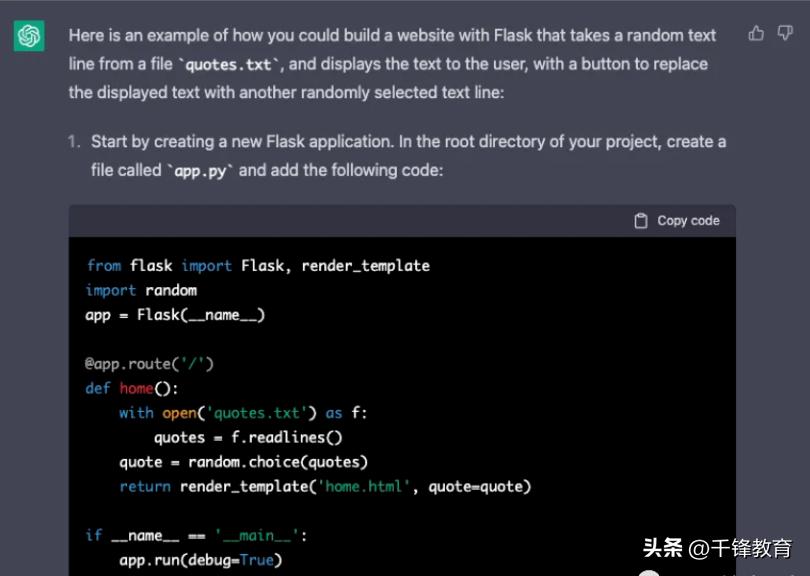Click the @app.route('/') decorator line

[x=149, y=364]
